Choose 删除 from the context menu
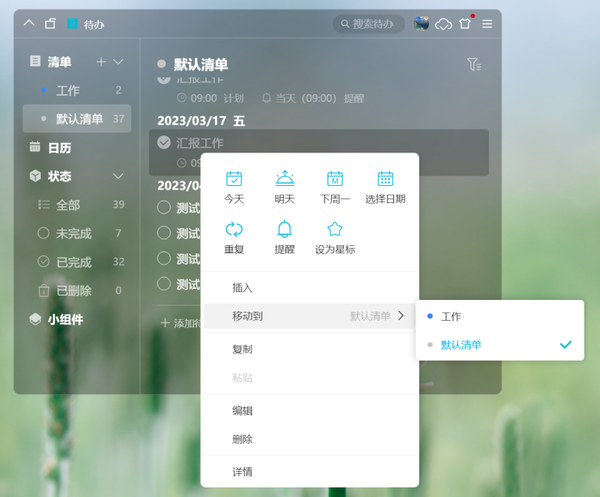Image resolution: width=600 pixels, height=497 pixels. tap(242, 439)
